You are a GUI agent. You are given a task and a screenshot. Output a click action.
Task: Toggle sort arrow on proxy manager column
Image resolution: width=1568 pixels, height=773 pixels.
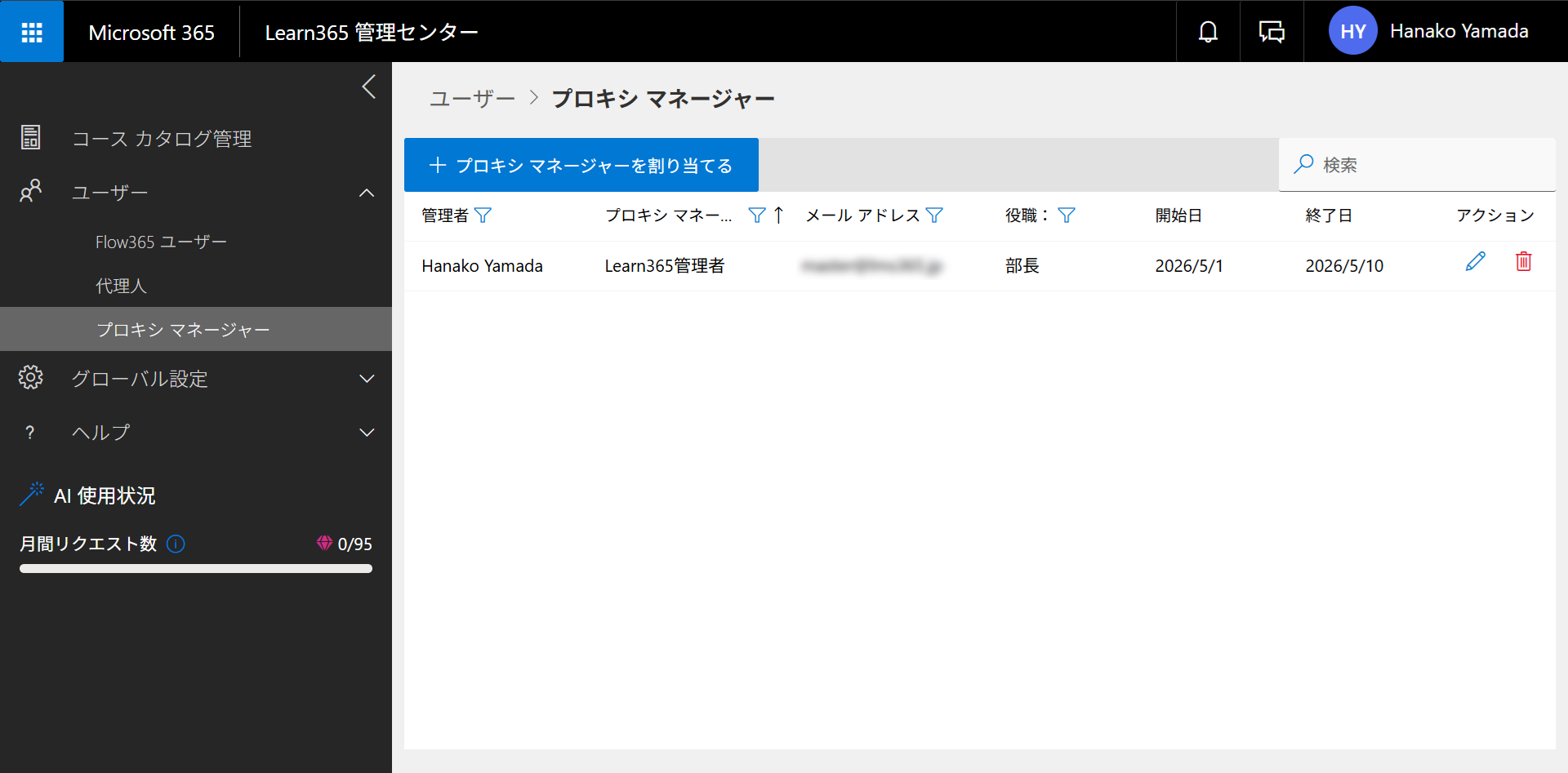(778, 215)
